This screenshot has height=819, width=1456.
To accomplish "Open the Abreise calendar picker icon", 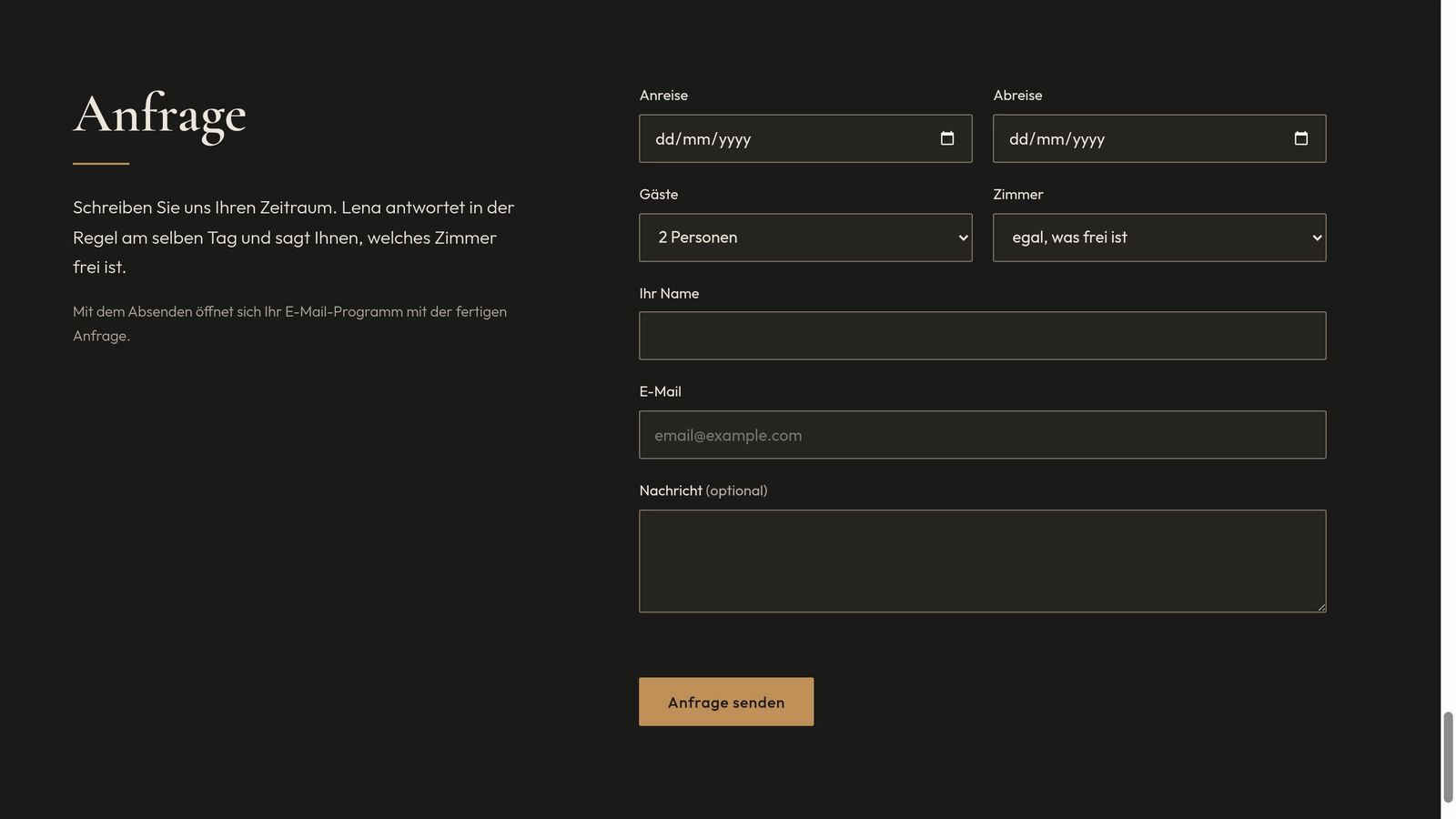I will [1301, 138].
